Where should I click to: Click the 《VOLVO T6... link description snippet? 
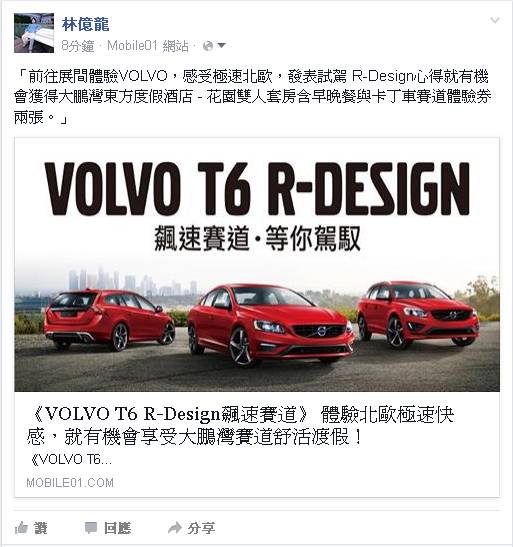pos(70,459)
